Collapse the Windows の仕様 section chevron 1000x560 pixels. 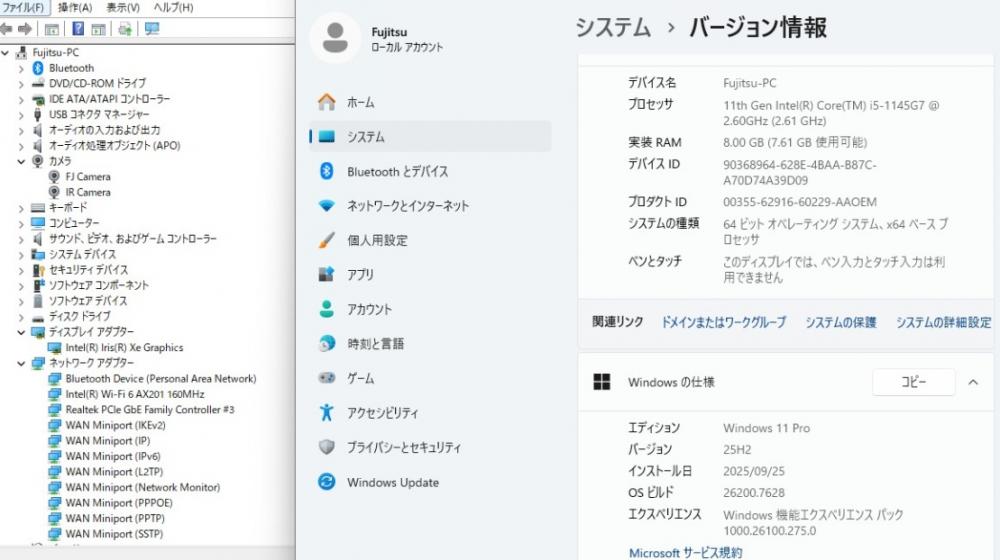(x=972, y=382)
